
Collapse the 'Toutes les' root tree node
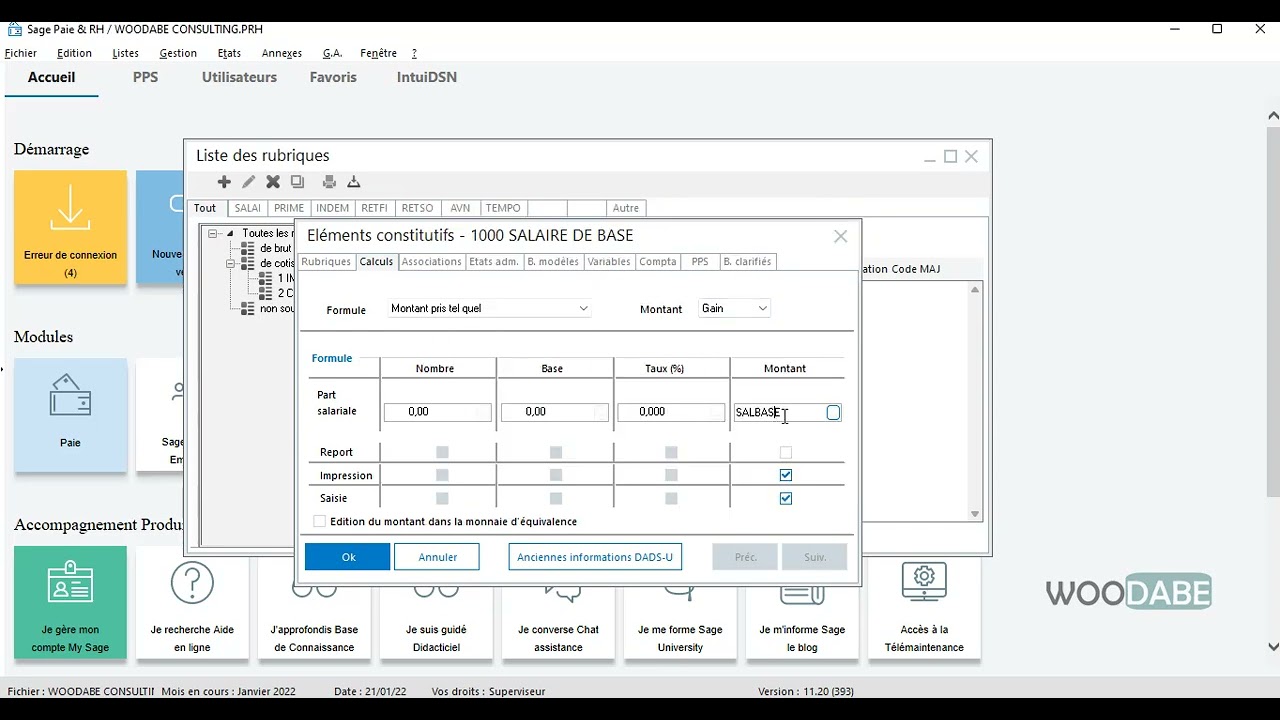(213, 233)
